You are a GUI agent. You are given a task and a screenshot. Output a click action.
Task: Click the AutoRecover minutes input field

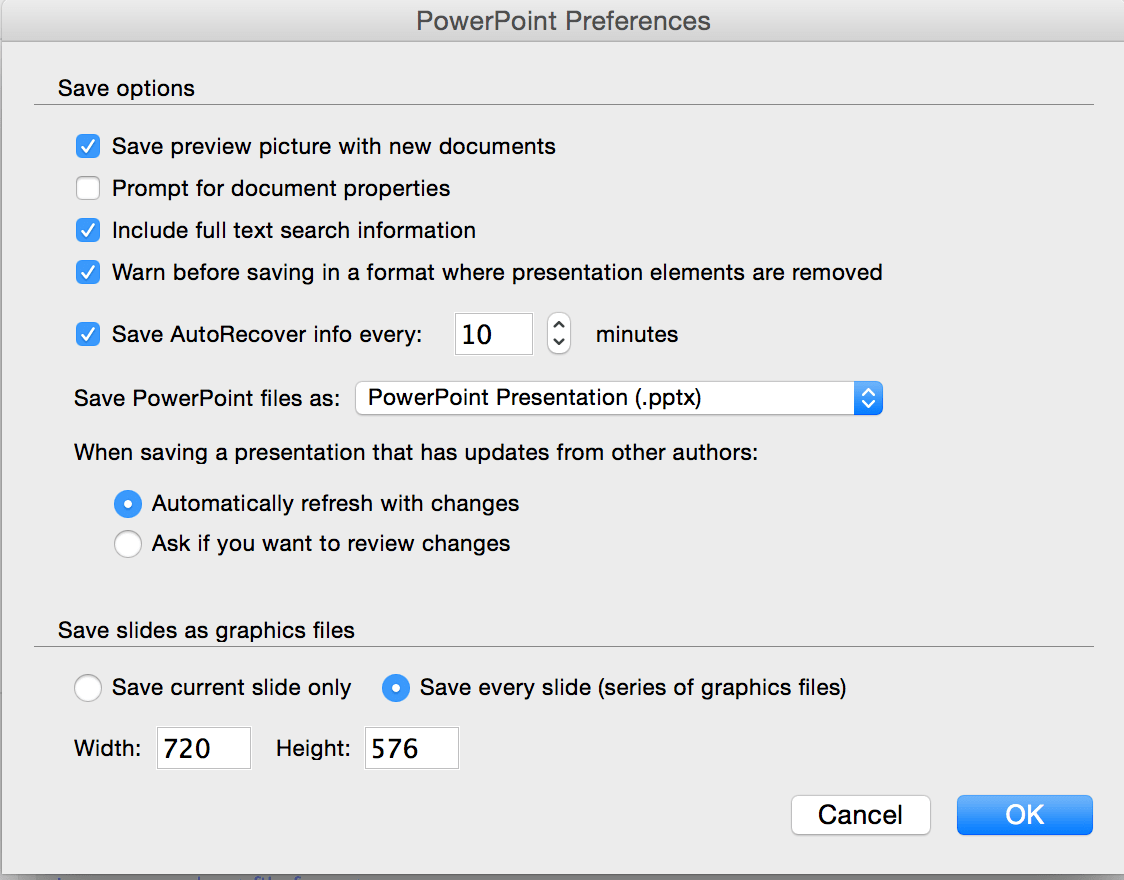click(x=493, y=334)
